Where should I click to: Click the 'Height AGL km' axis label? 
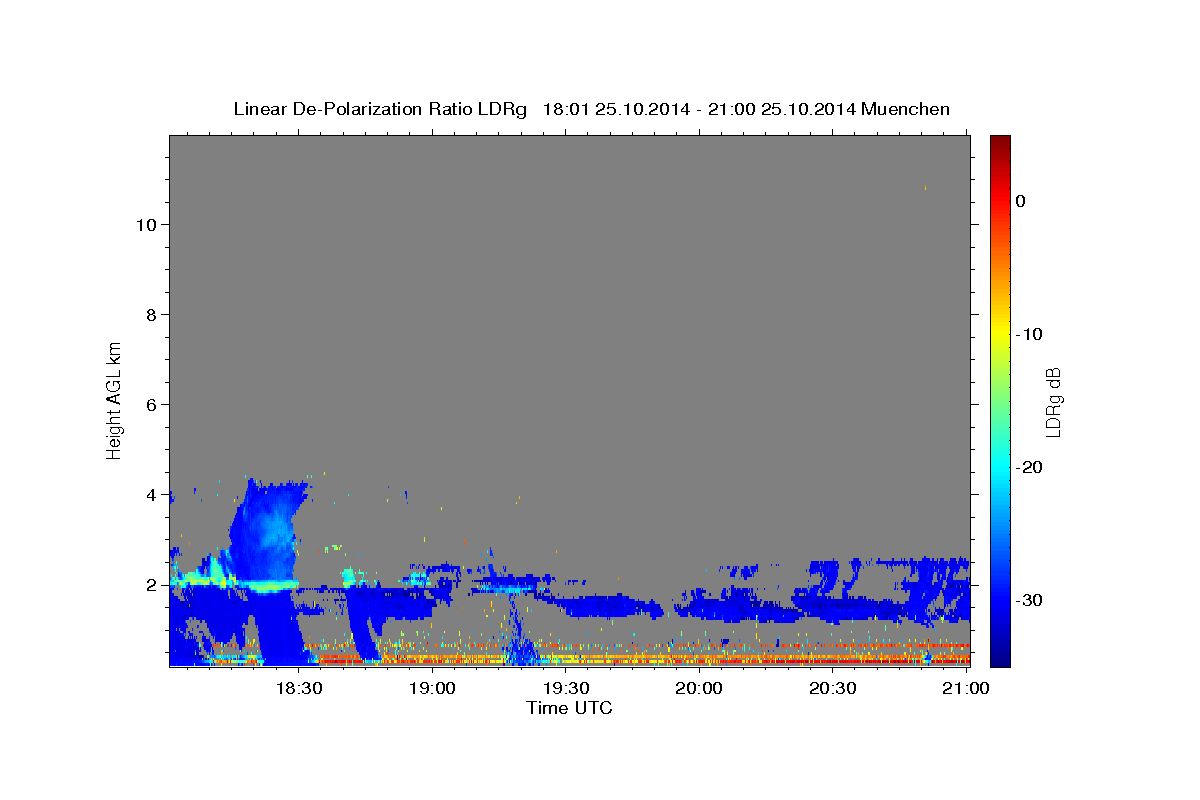tap(115, 399)
